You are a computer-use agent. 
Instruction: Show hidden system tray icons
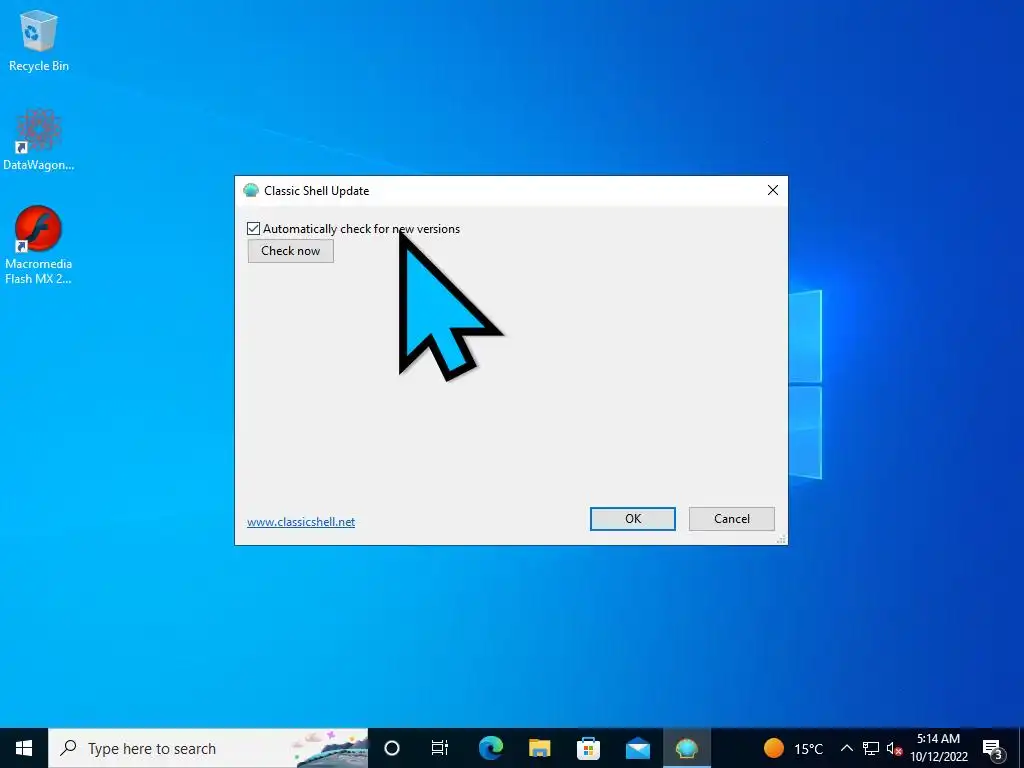click(x=846, y=748)
